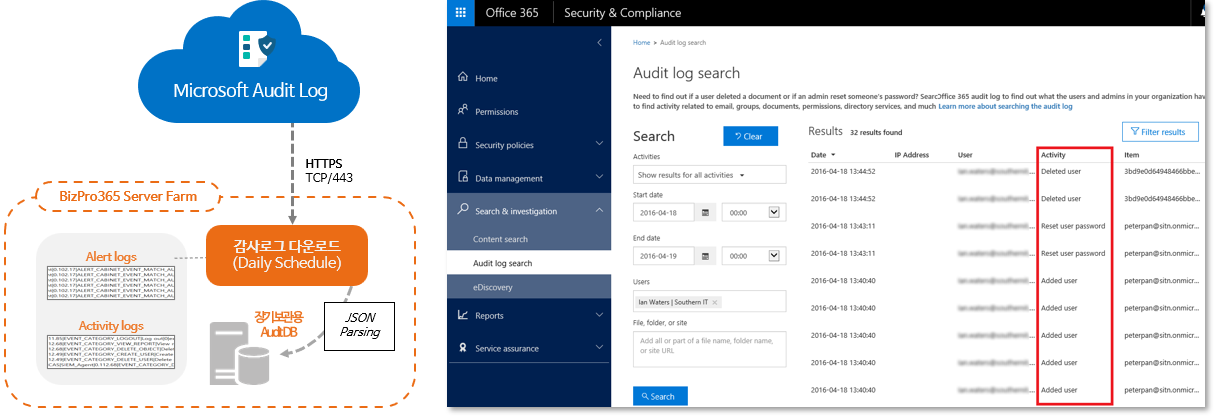Click the Alert logs sample text box

point(111,282)
